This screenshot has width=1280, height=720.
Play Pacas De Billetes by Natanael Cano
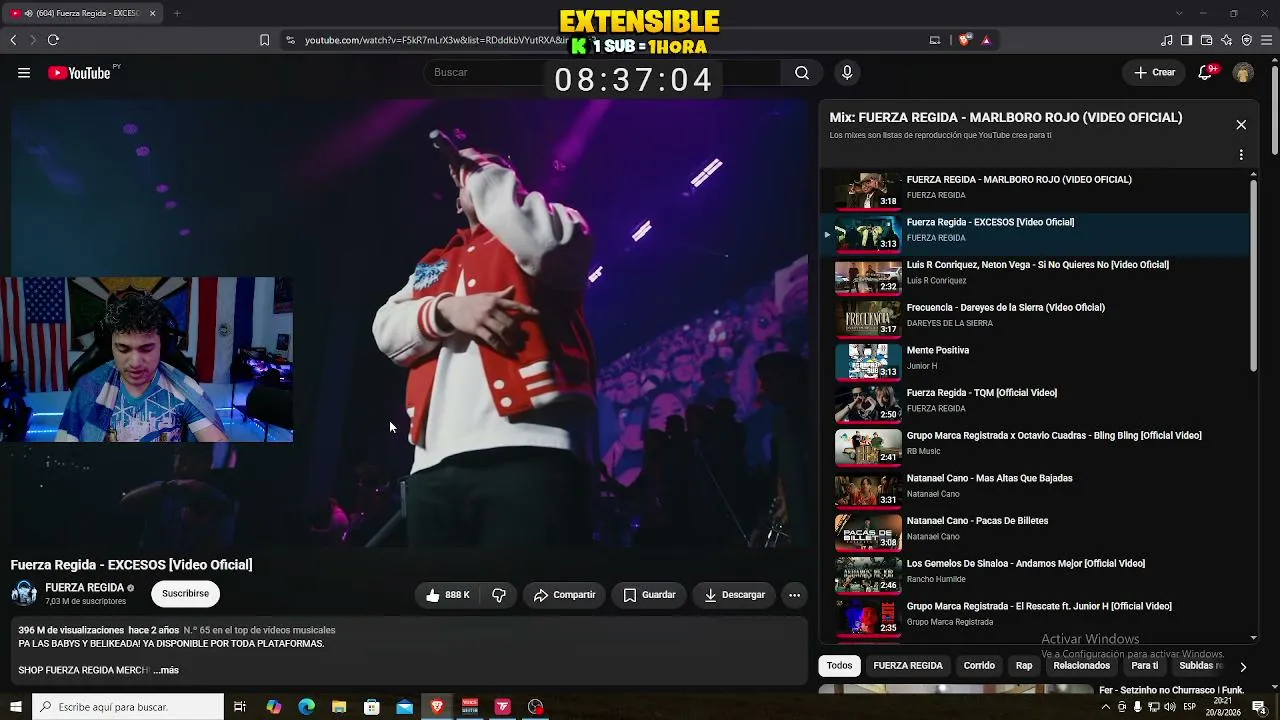click(x=1035, y=531)
